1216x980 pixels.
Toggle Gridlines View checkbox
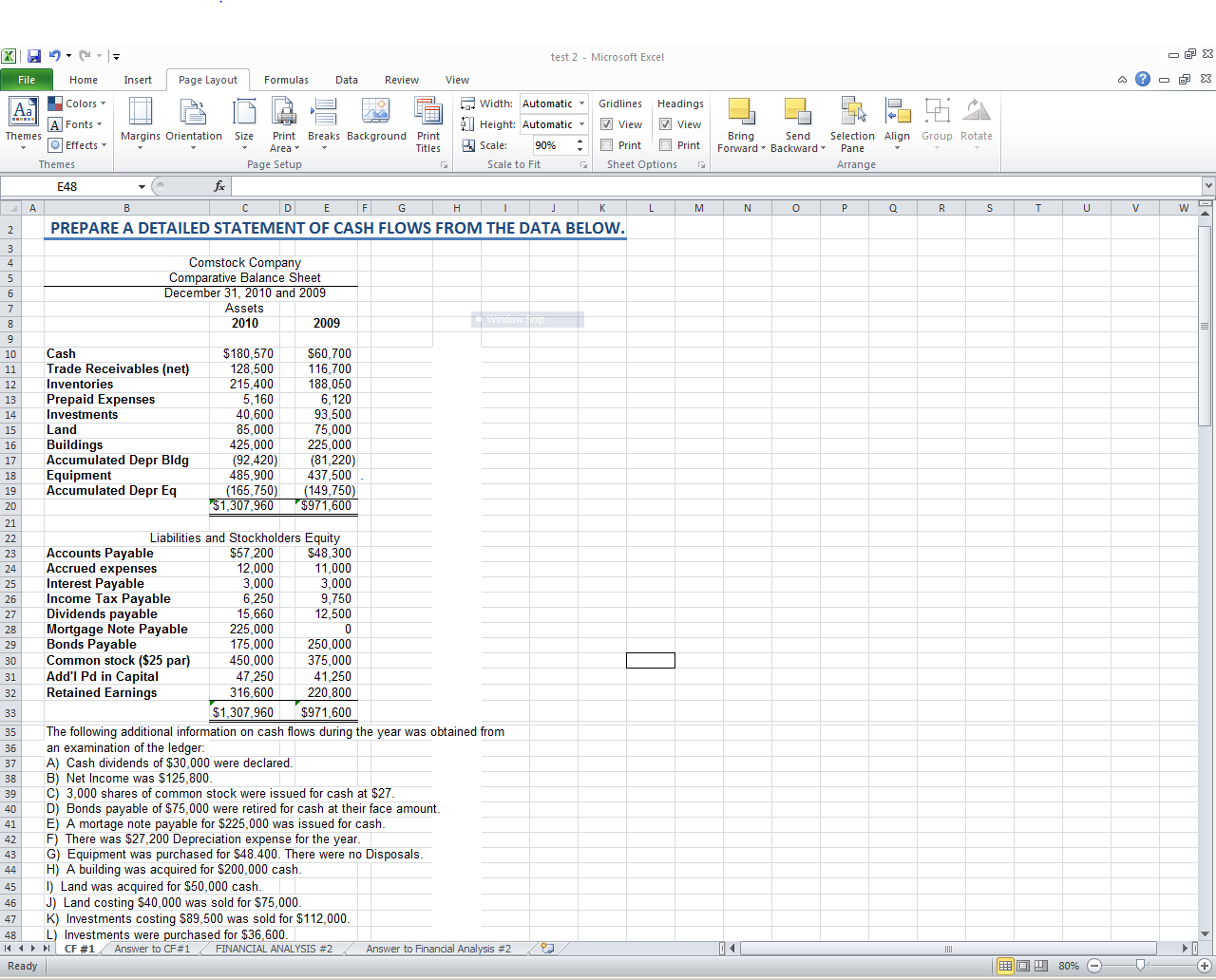coord(607,124)
